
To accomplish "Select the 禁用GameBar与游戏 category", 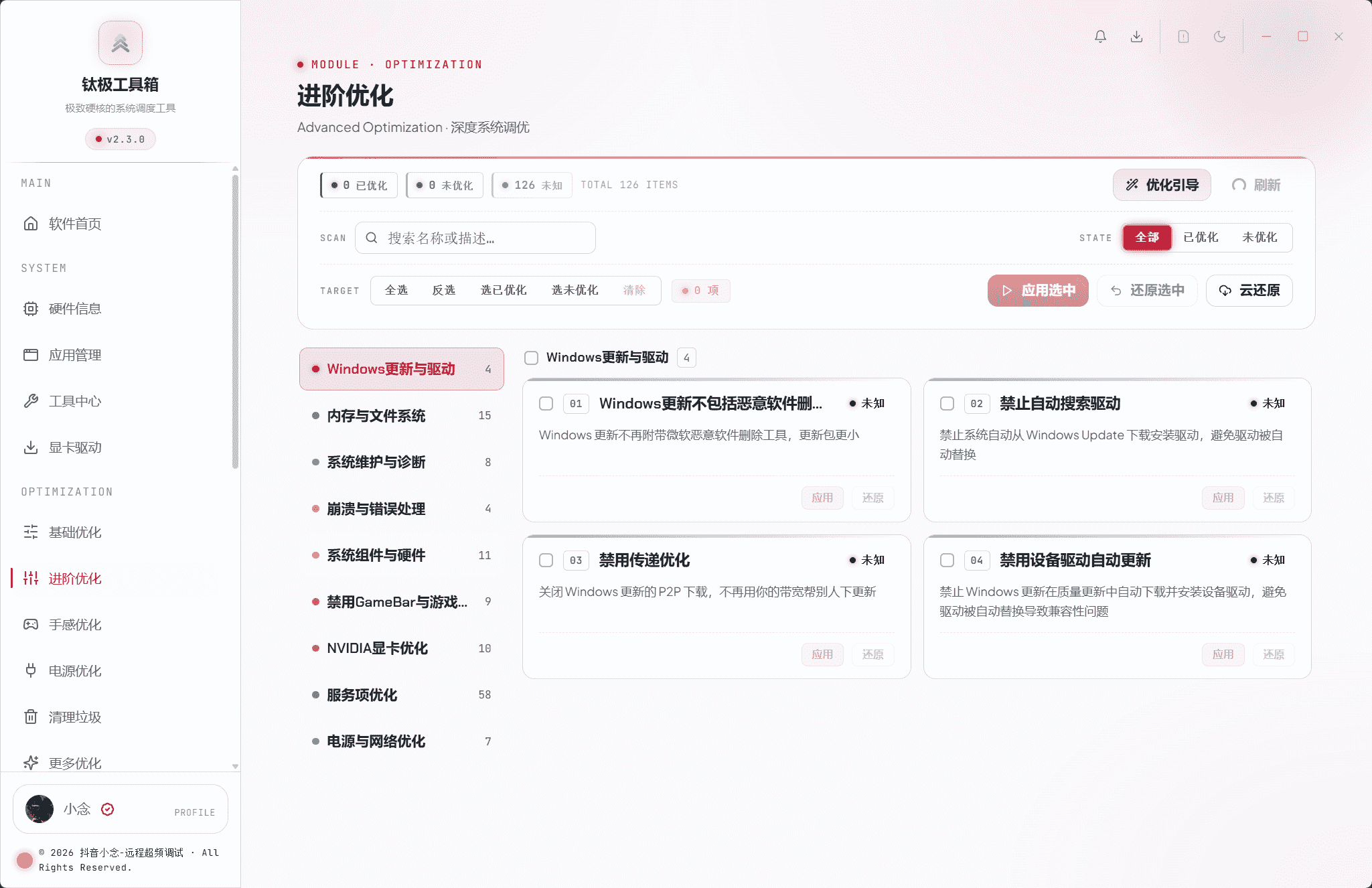I will pyautogui.click(x=401, y=602).
